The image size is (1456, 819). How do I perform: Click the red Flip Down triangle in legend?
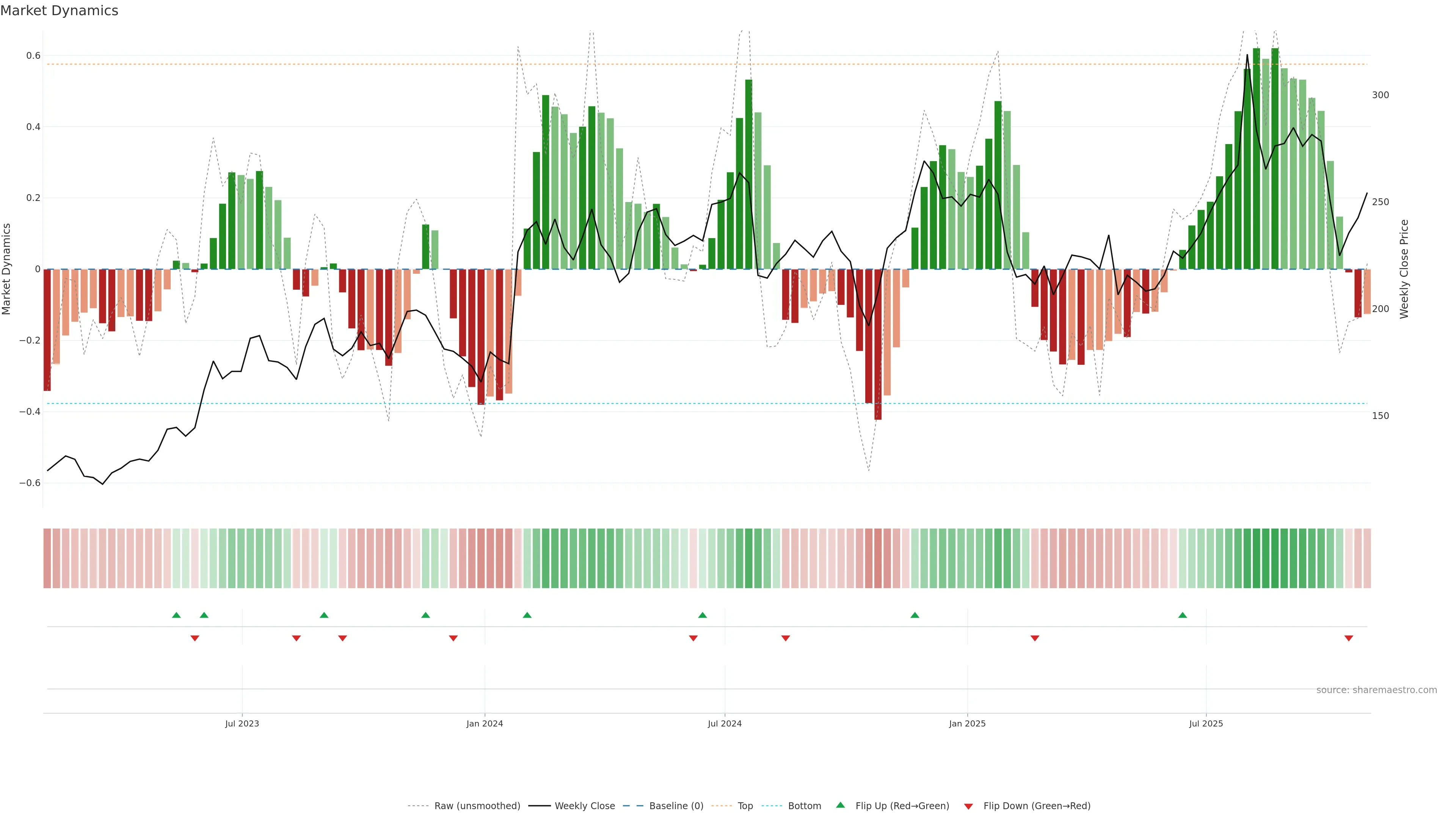pyautogui.click(x=968, y=806)
